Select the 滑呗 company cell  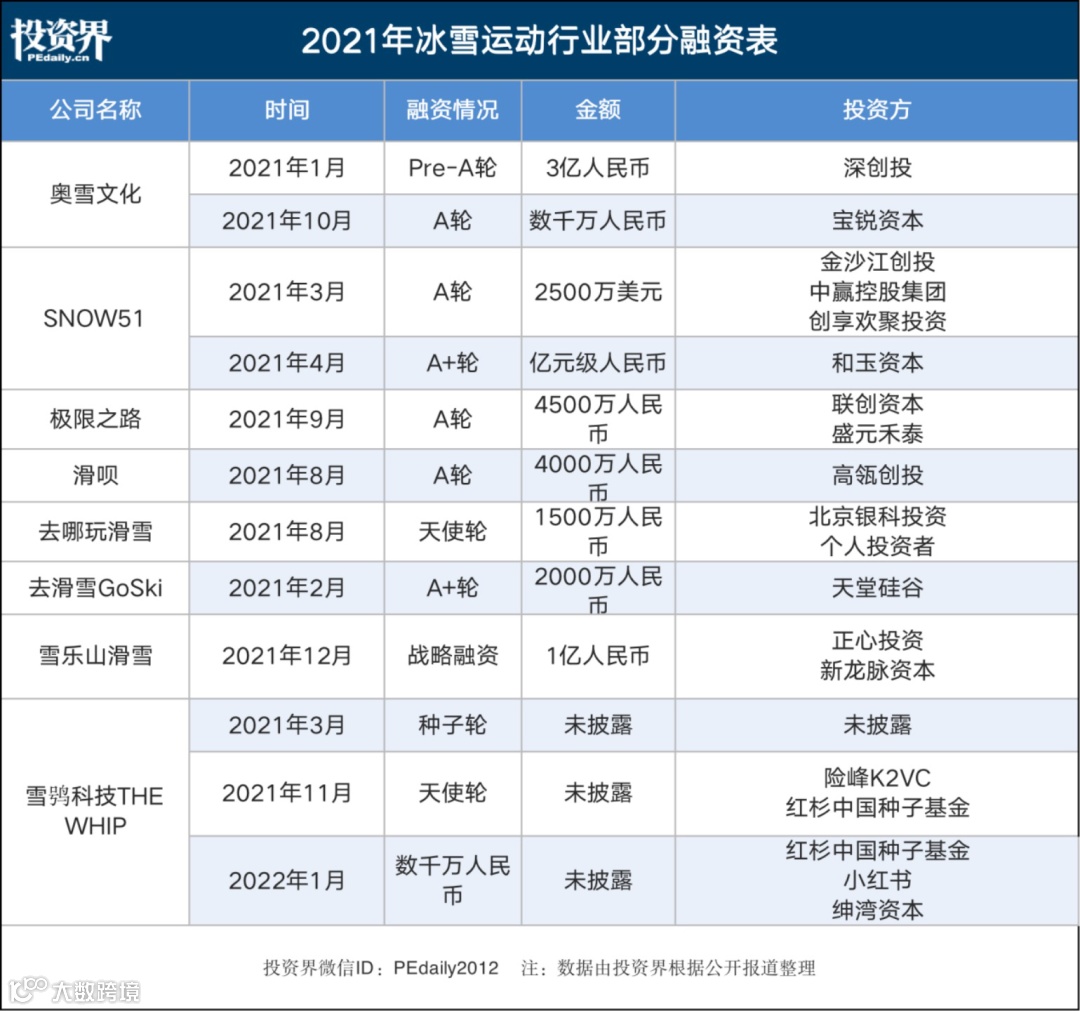(95, 475)
